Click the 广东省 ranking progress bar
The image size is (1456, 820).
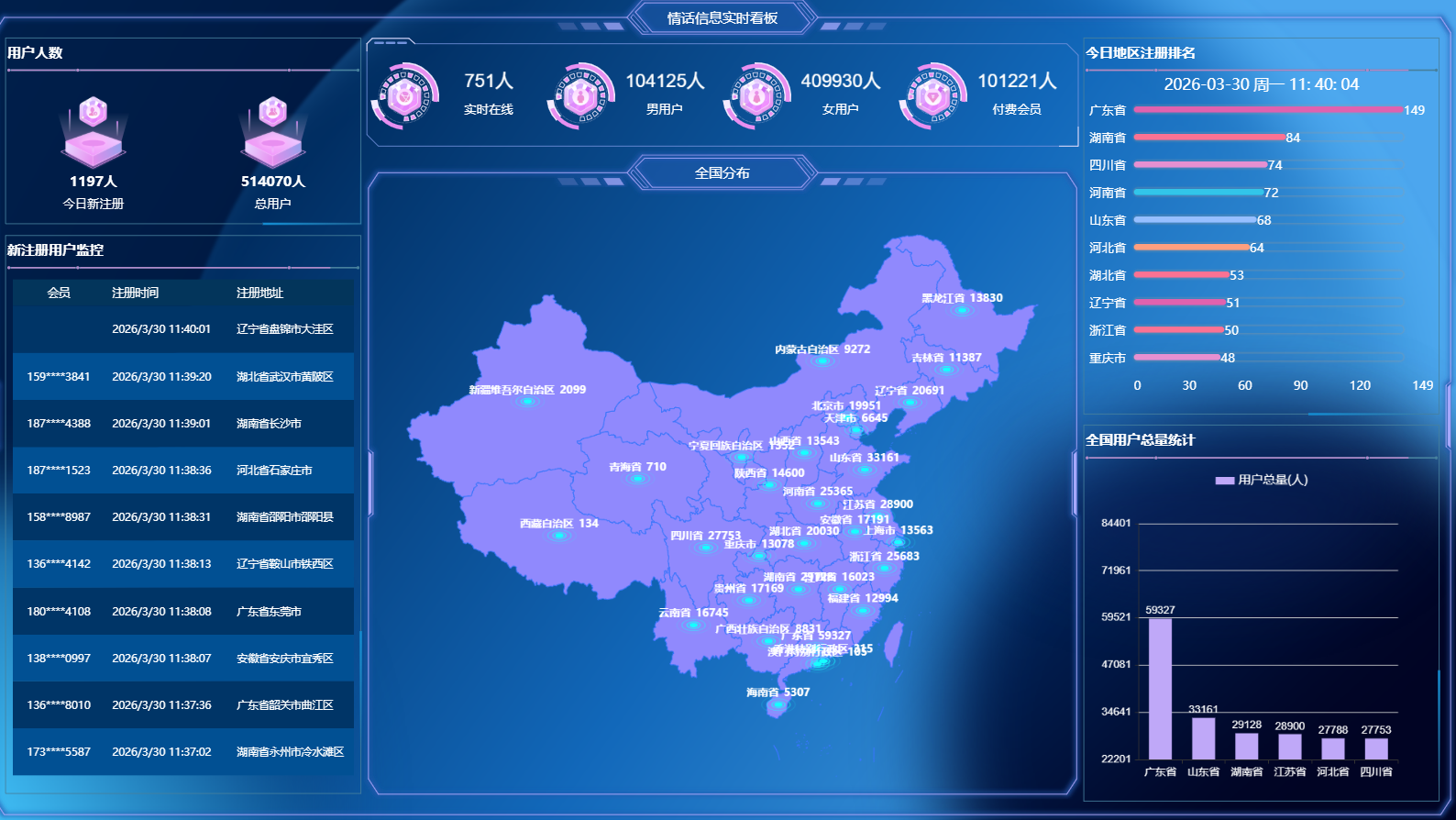tap(1267, 110)
